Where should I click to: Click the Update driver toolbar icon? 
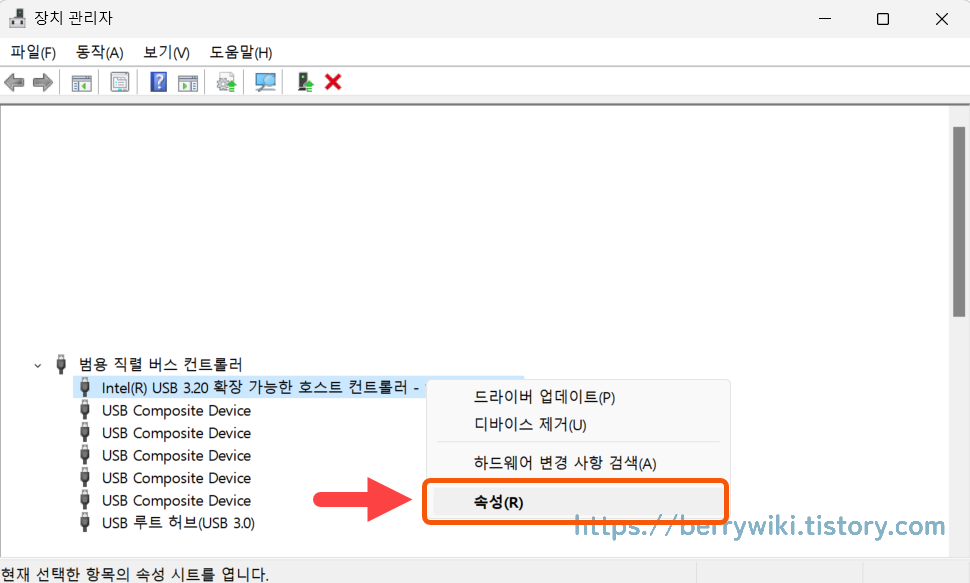(225, 81)
